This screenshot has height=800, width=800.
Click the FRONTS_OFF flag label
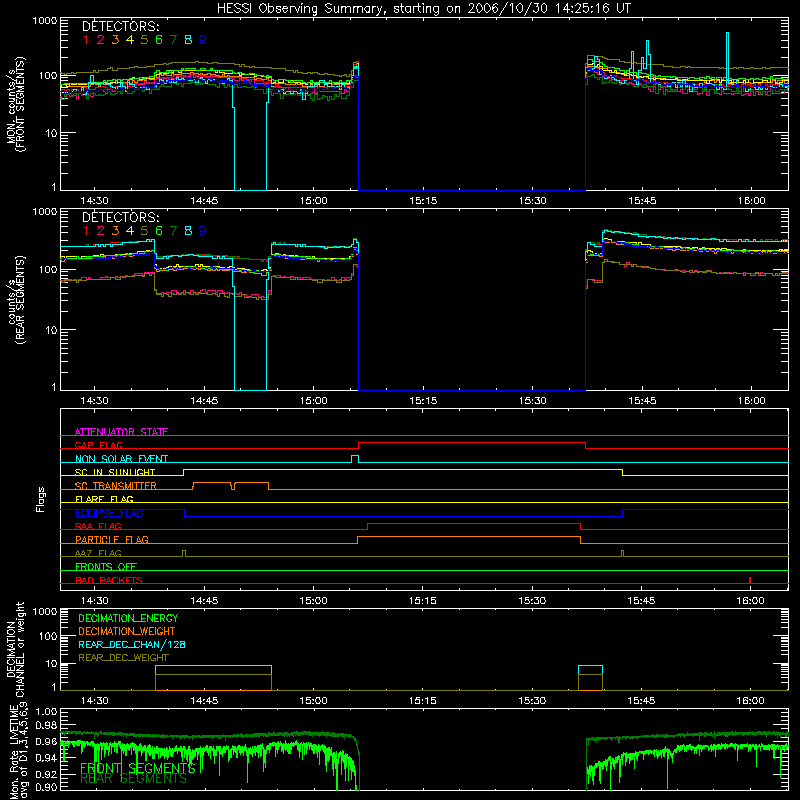pos(106,566)
